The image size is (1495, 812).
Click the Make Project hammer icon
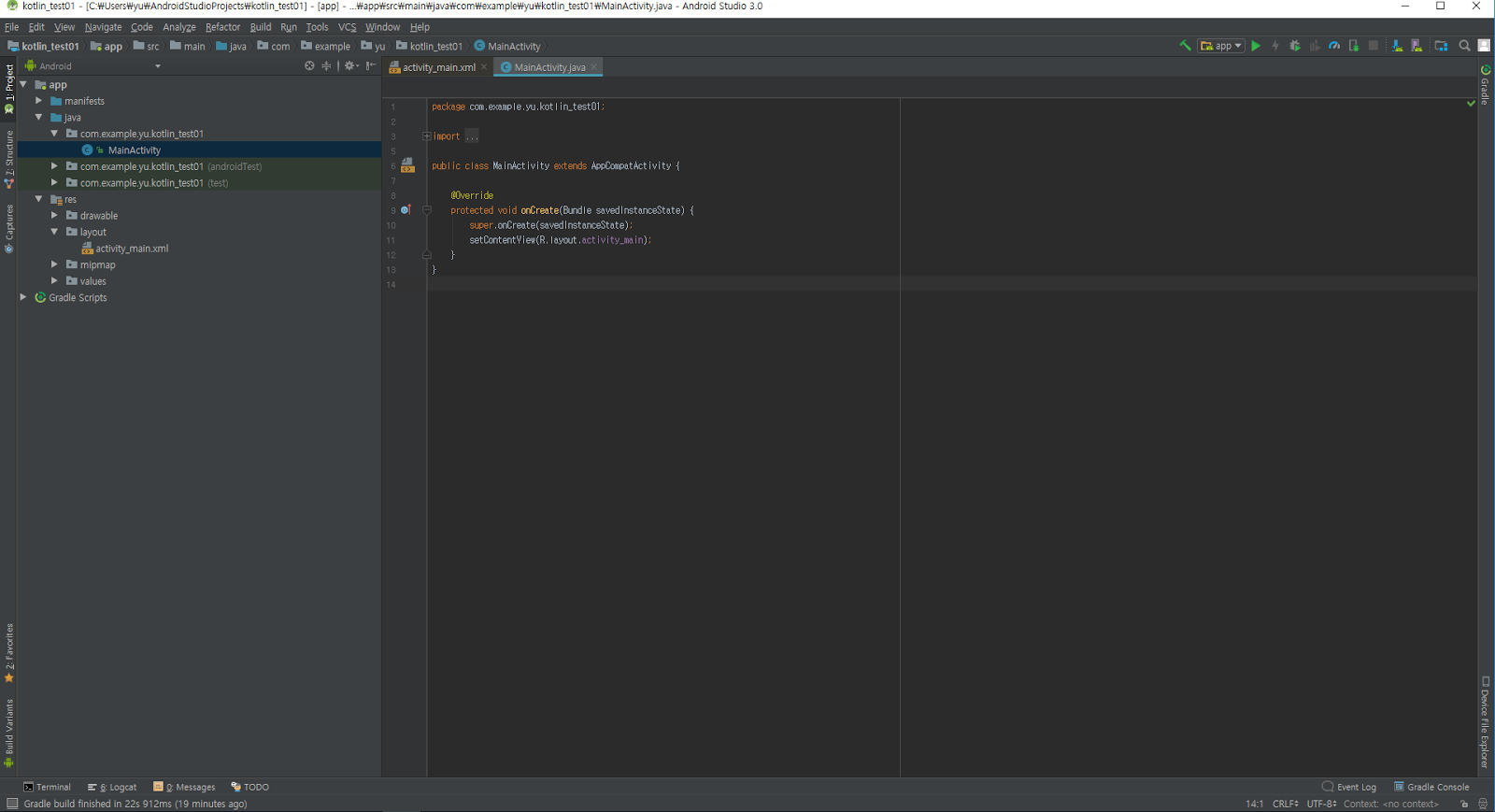[x=1185, y=46]
